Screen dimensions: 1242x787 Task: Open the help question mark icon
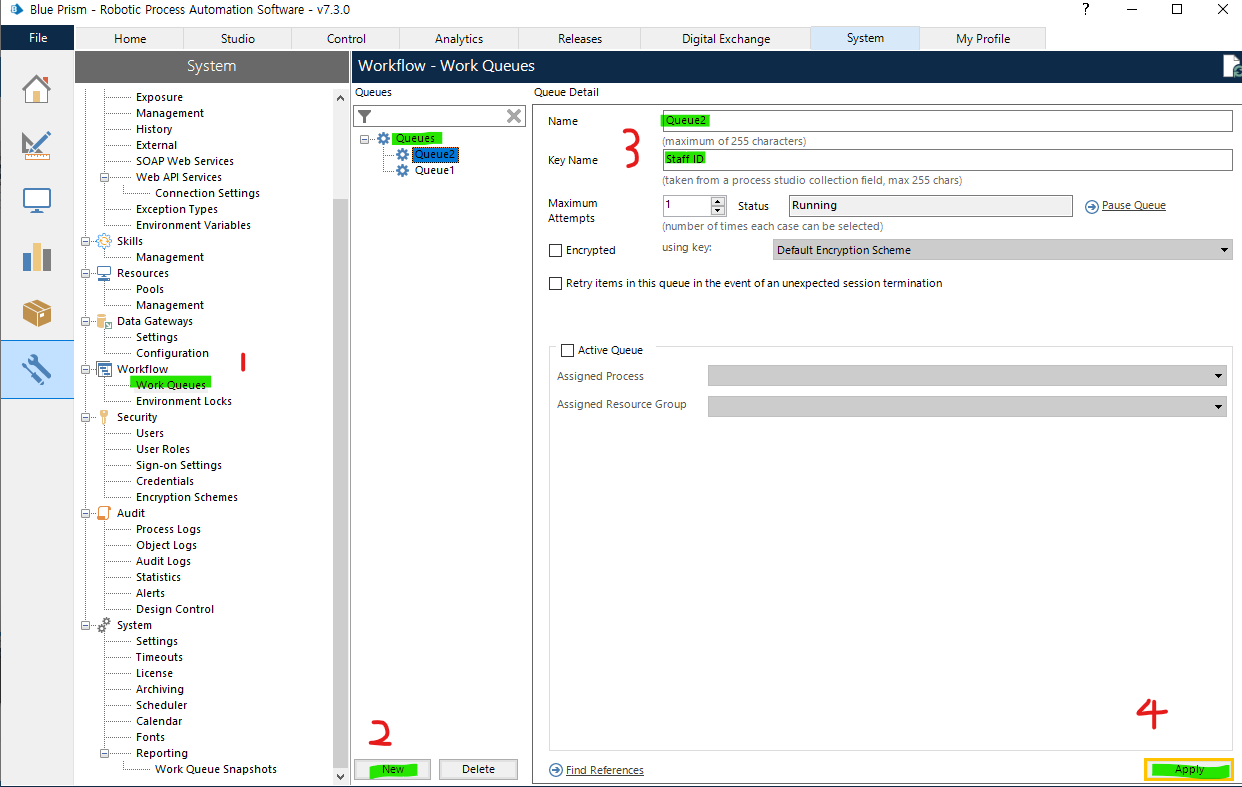(1086, 9)
